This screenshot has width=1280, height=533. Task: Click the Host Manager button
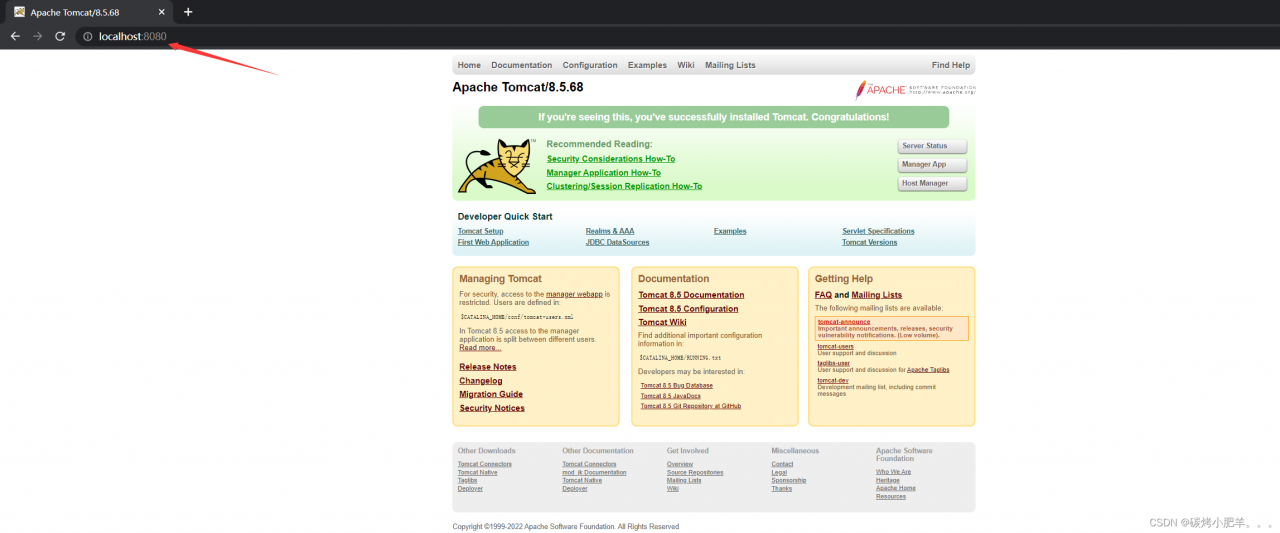[x=932, y=184]
